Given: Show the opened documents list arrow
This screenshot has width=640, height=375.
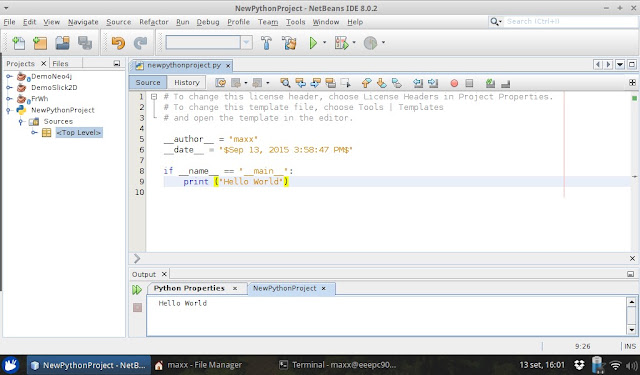Looking at the screenshot, I should pyautogui.click(x=620, y=64).
